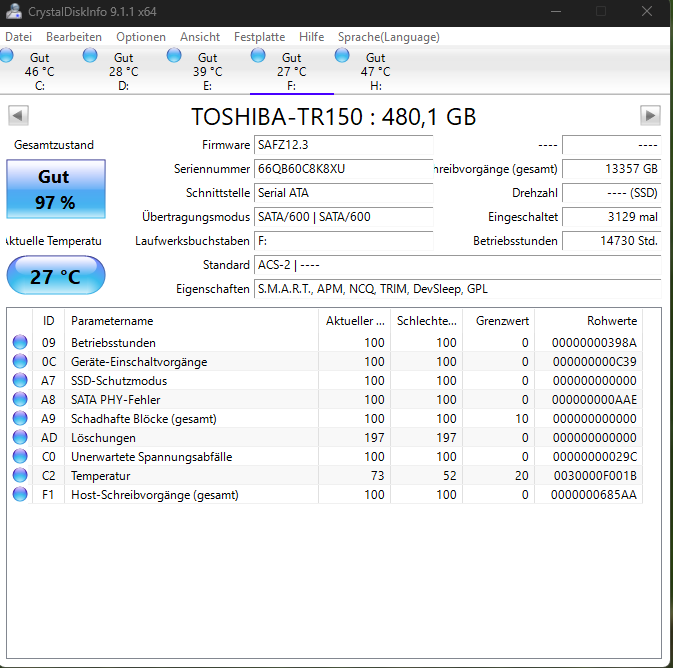Screen dimensions: 673x668
Task: Switch to drive C: at 46 °C
Action: tap(39, 71)
